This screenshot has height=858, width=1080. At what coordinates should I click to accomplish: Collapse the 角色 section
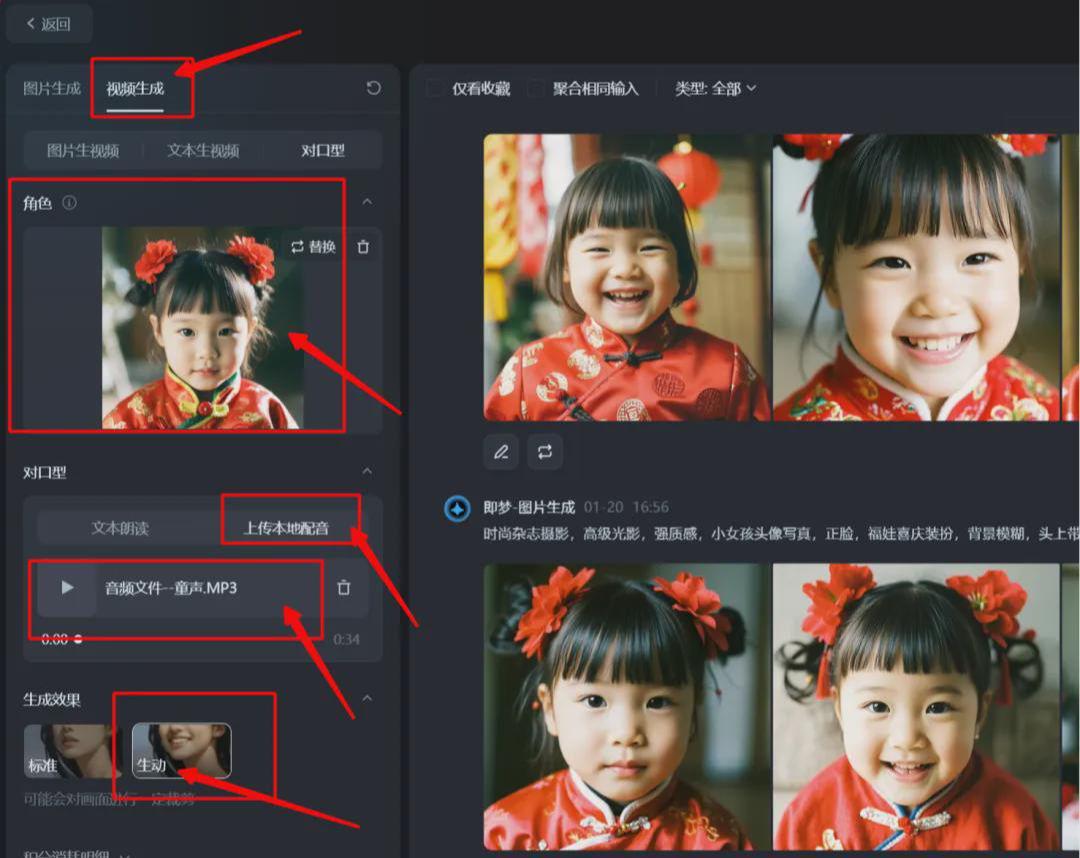[368, 202]
